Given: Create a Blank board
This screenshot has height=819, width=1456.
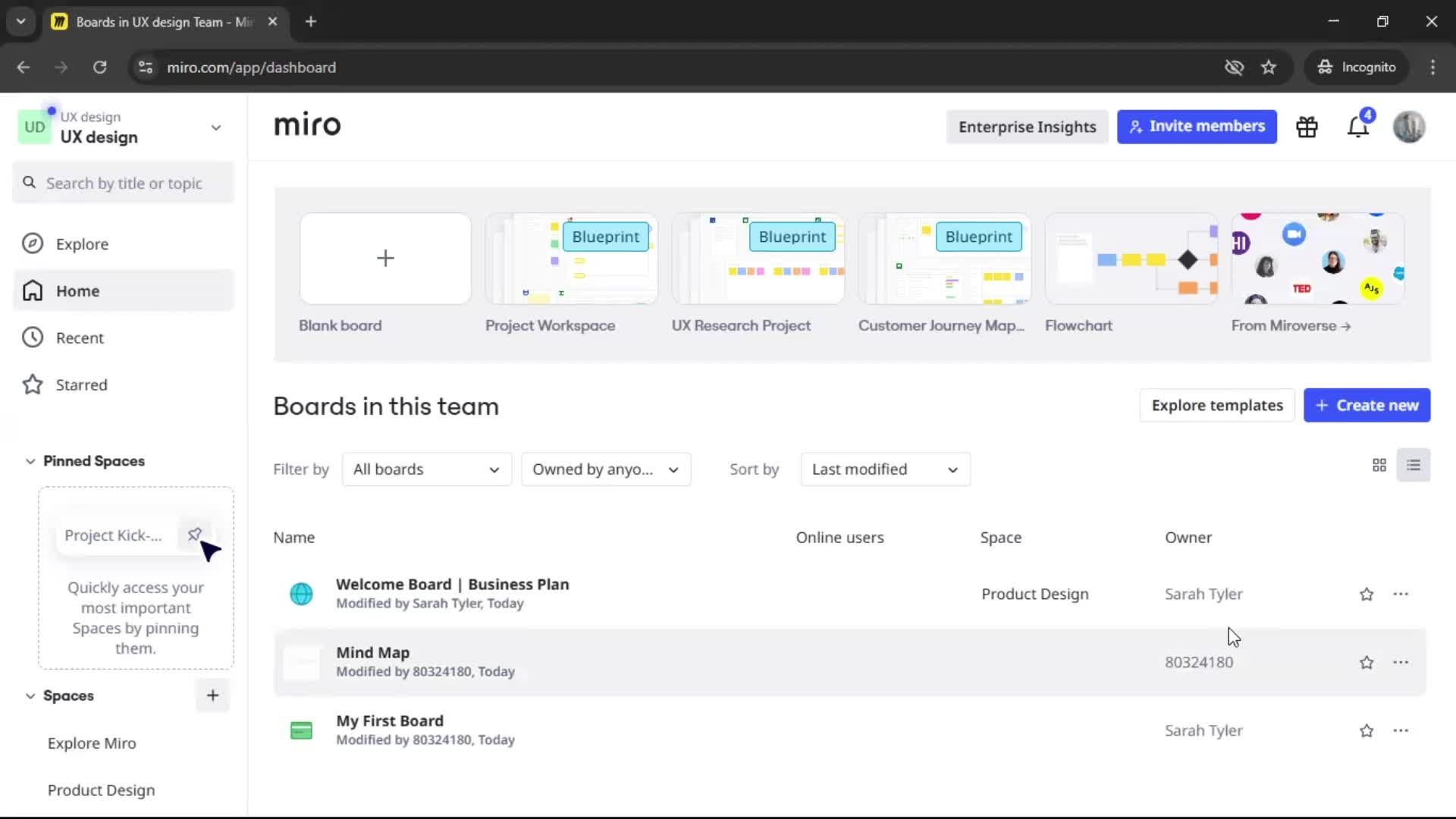Looking at the screenshot, I should click(x=385, y=259).
